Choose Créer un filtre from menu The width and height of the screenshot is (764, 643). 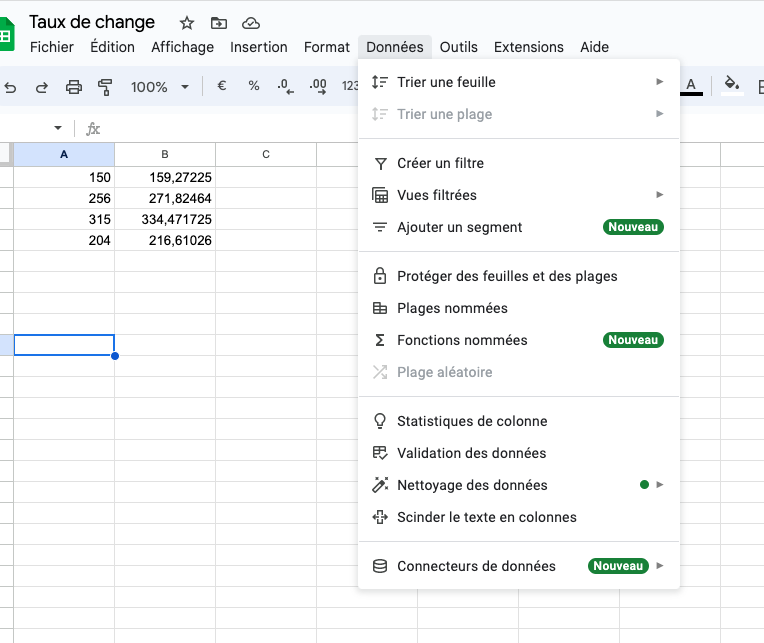point(519,163)
